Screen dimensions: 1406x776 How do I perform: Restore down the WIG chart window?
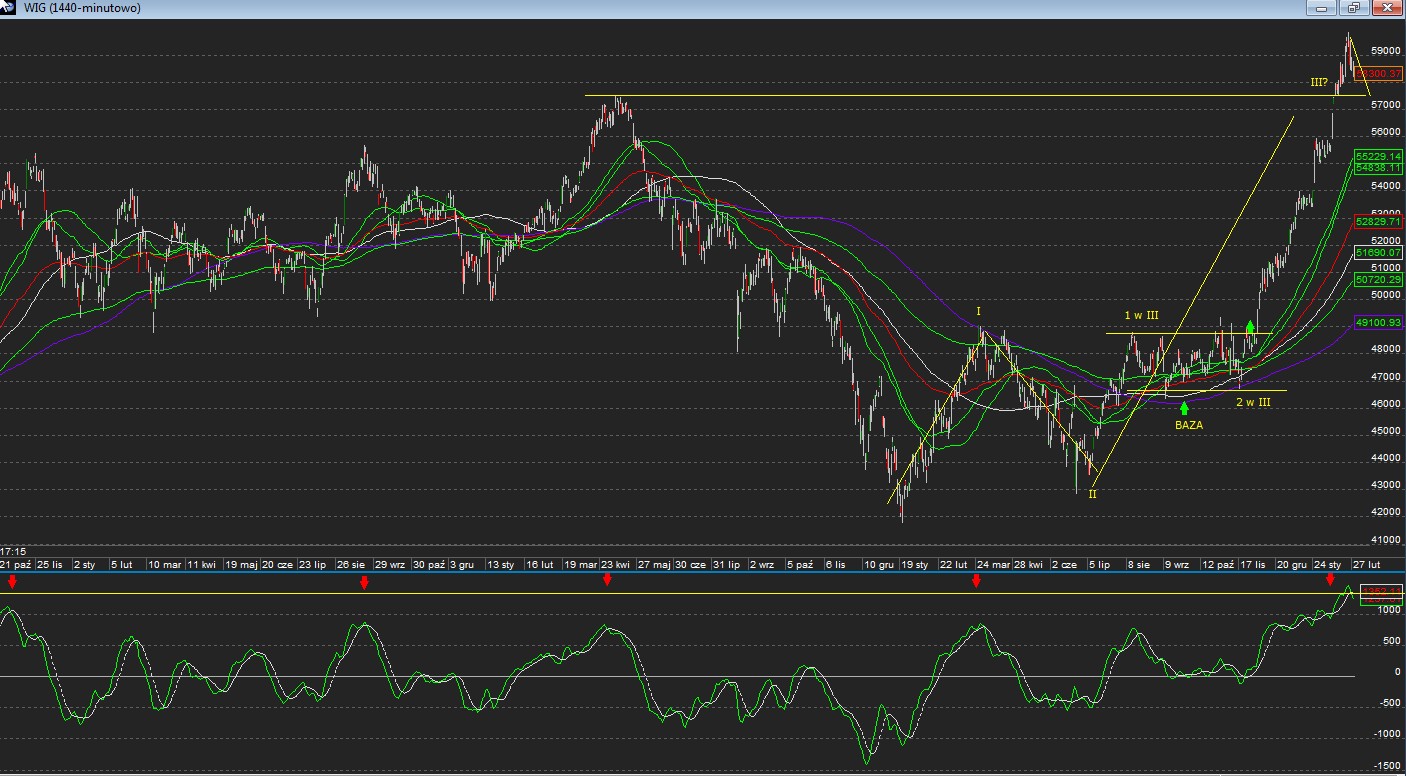(x=1353, y=8)
